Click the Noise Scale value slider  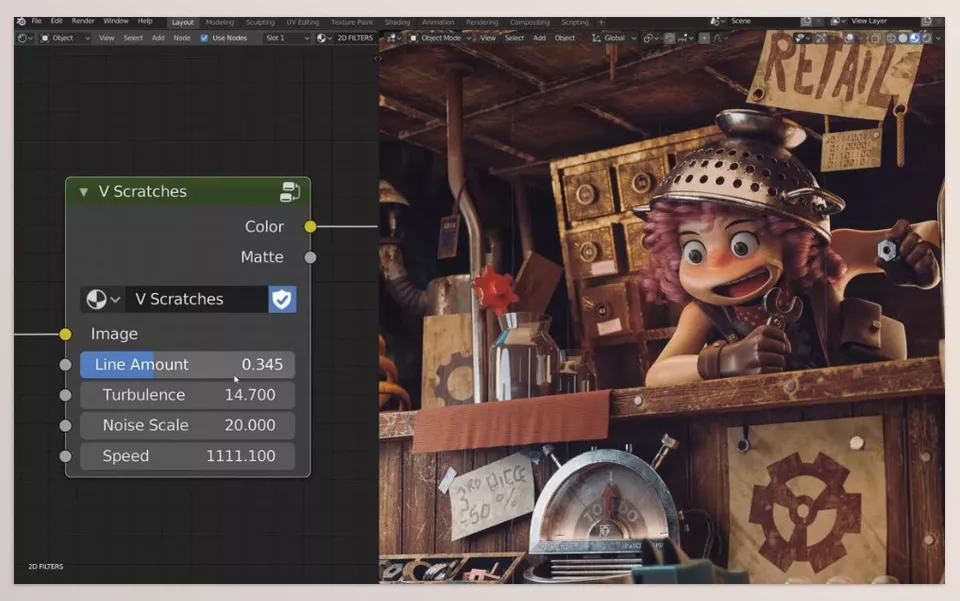tap(187, 425)
